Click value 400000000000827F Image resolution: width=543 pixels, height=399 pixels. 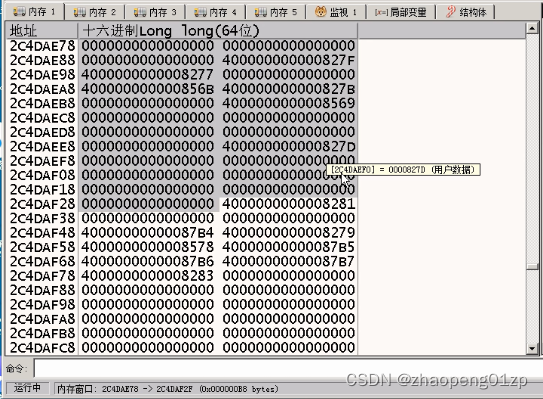289,60
